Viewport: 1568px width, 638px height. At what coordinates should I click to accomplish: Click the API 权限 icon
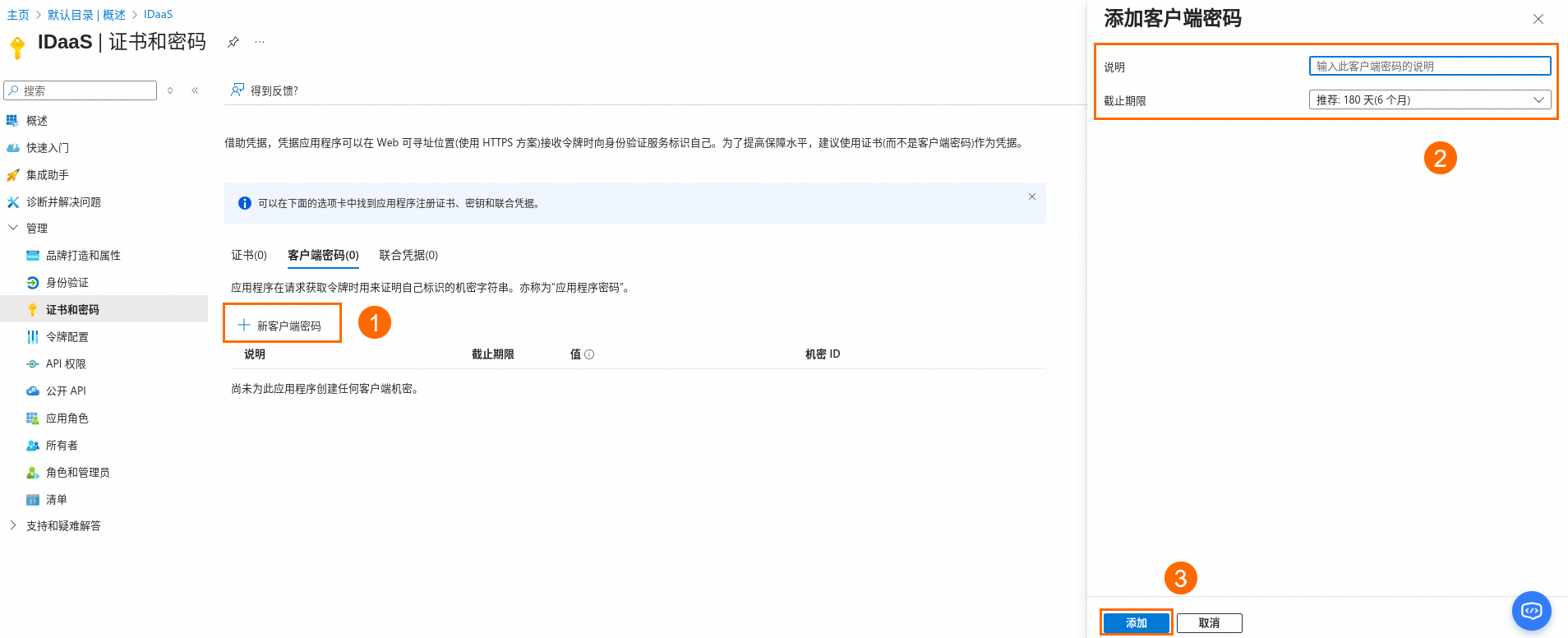click(33, 364)
